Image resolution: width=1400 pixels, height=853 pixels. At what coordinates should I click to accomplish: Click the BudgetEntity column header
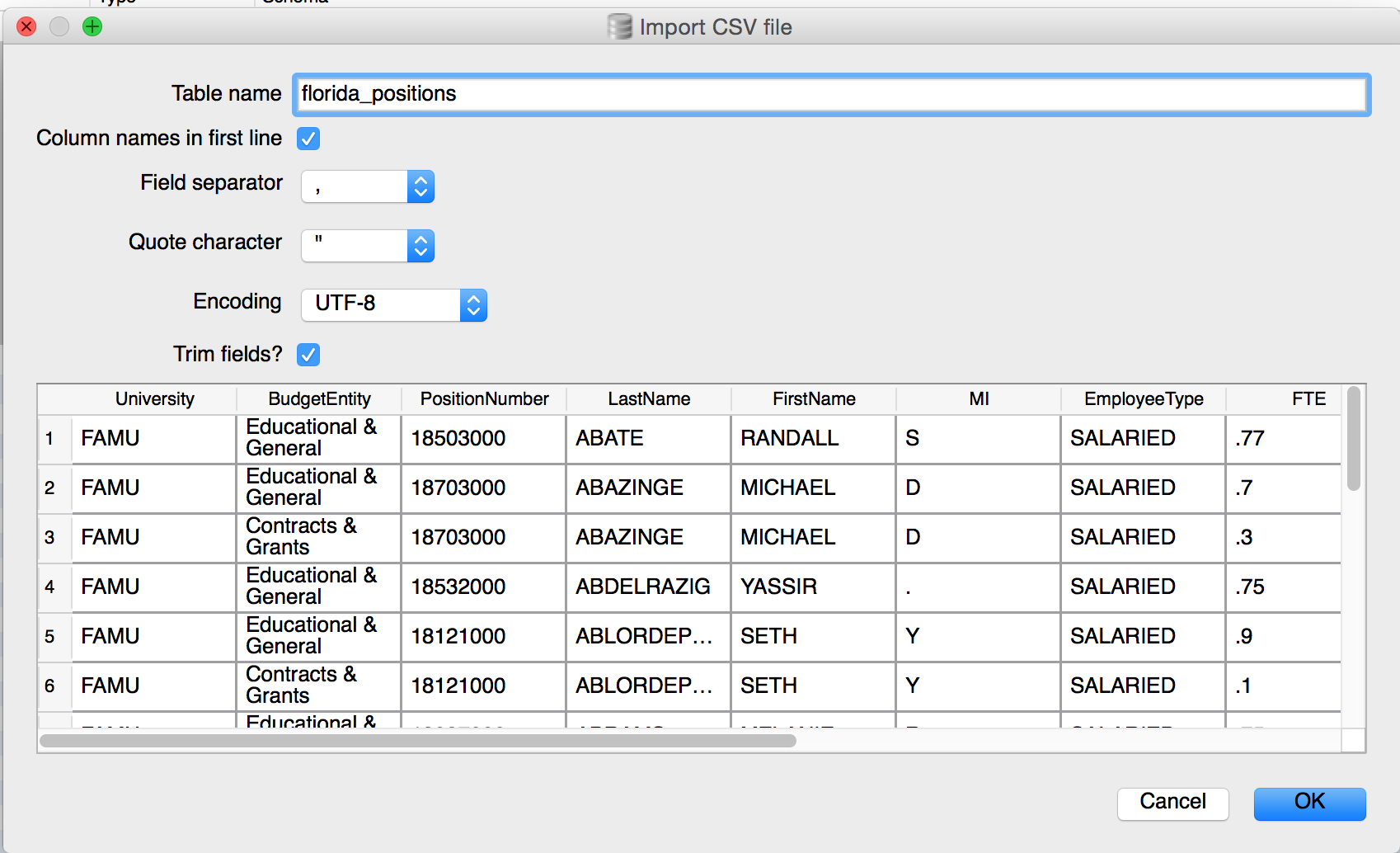[x=319, y=399]
